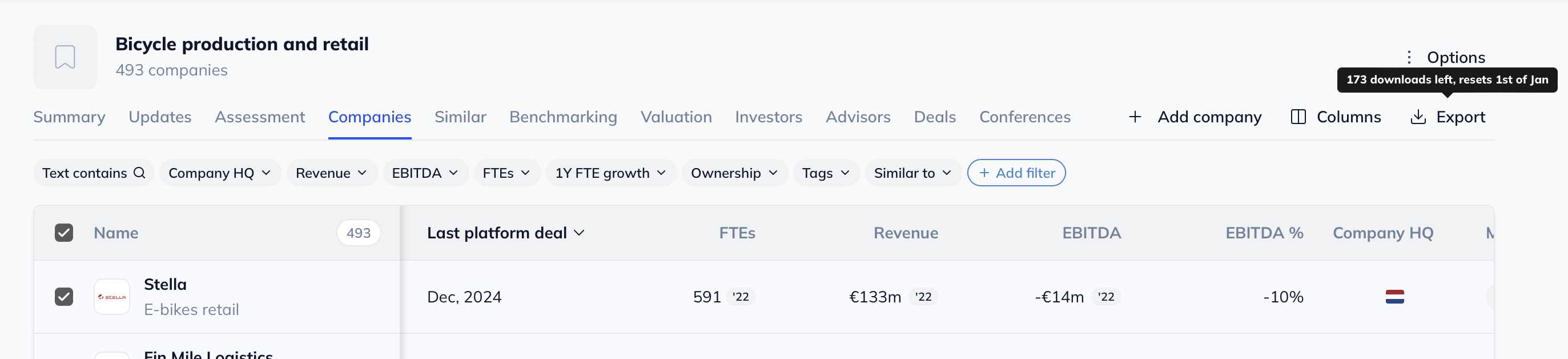Open the Revenue filter dropdown
This screenshot has width=1568, height=359.
332,173
